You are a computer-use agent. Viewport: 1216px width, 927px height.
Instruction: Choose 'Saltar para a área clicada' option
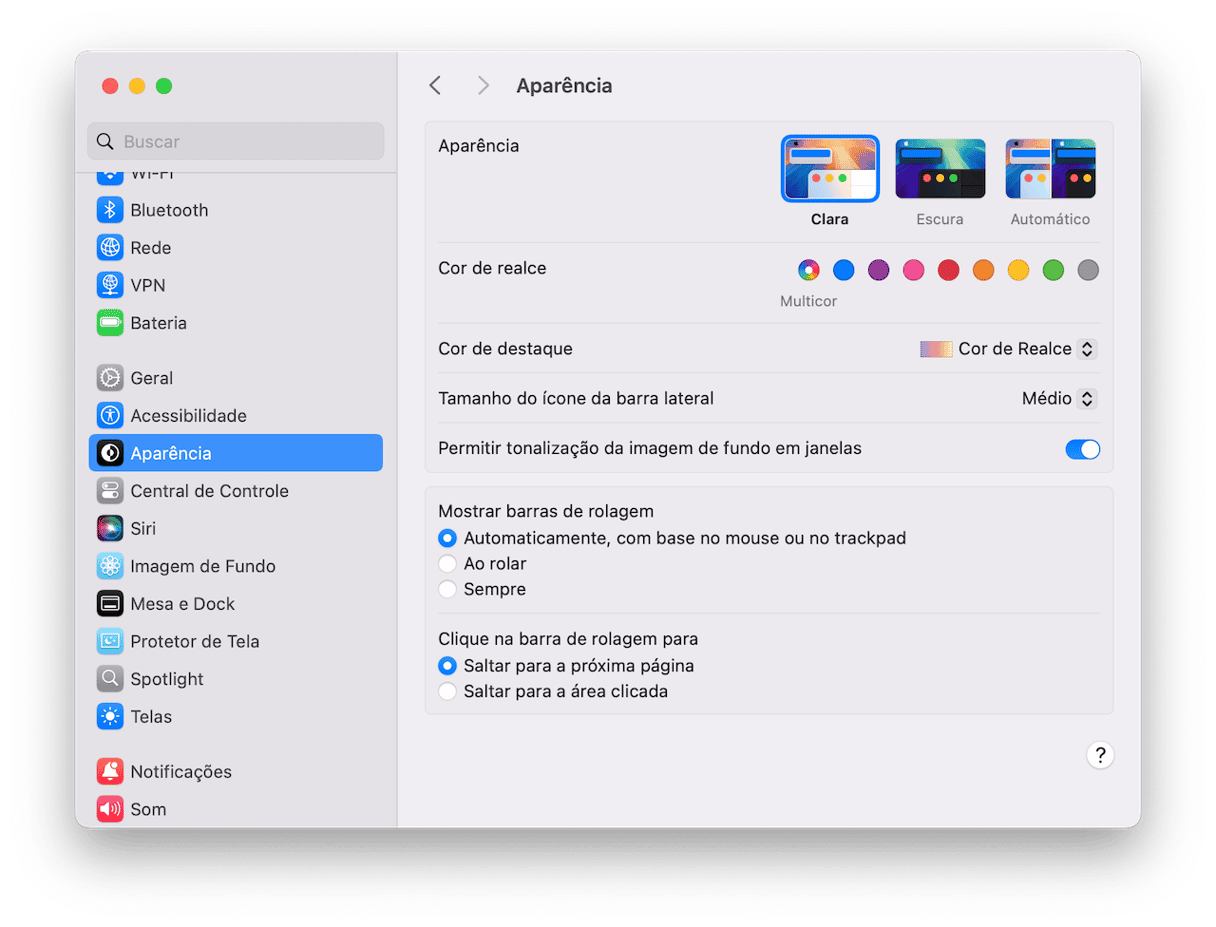(x=447, y=691)
